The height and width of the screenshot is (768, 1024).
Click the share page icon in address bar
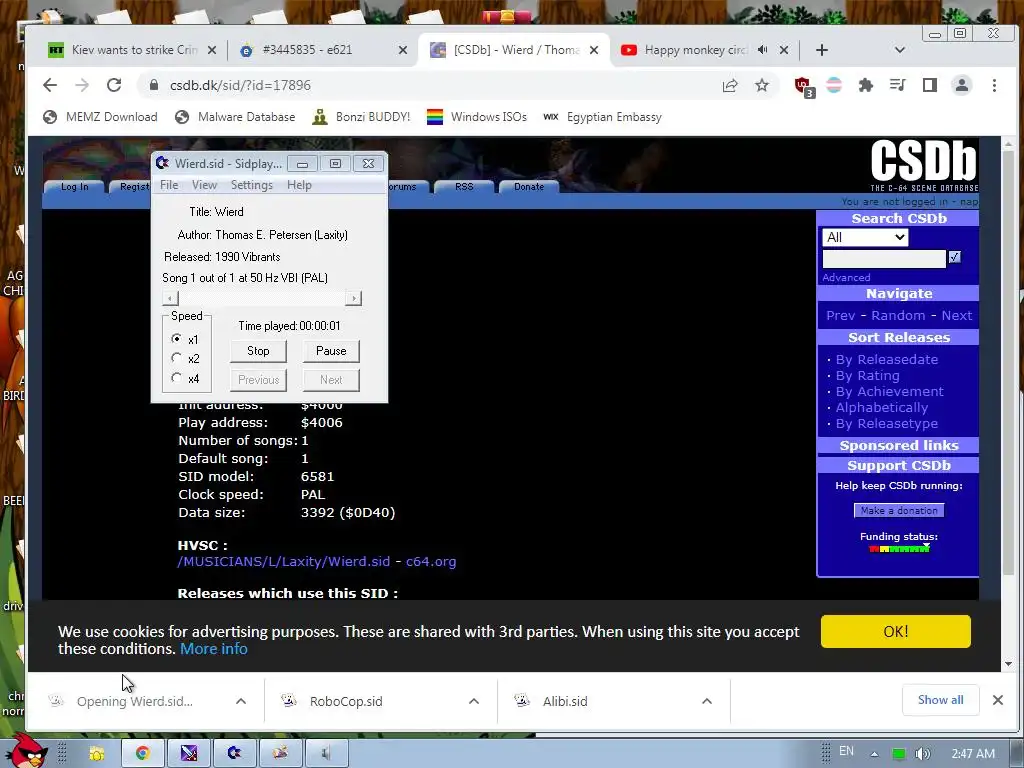pos(729,85)
